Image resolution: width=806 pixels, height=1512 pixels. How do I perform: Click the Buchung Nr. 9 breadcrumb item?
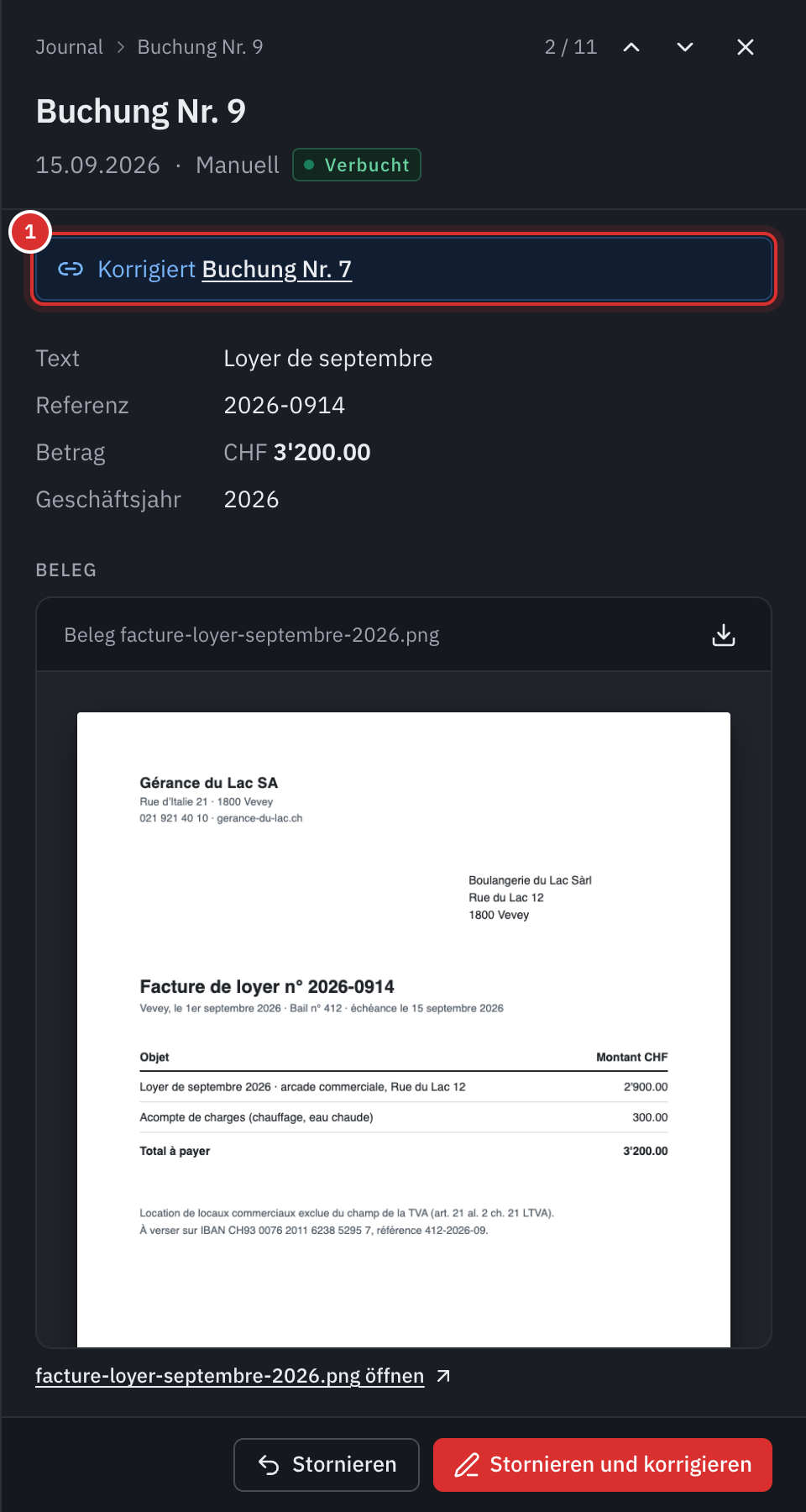[200, 47]
